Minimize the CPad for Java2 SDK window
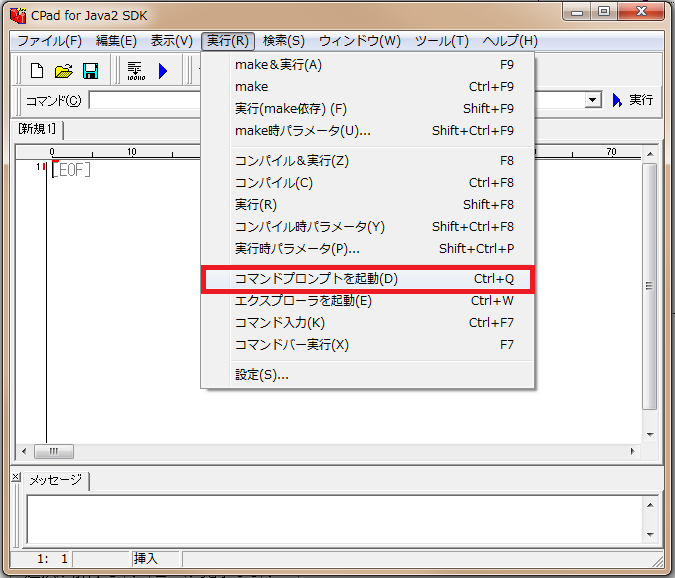This screenshot has height=578, width=675. pyautogui.click(x=577, y=12)
